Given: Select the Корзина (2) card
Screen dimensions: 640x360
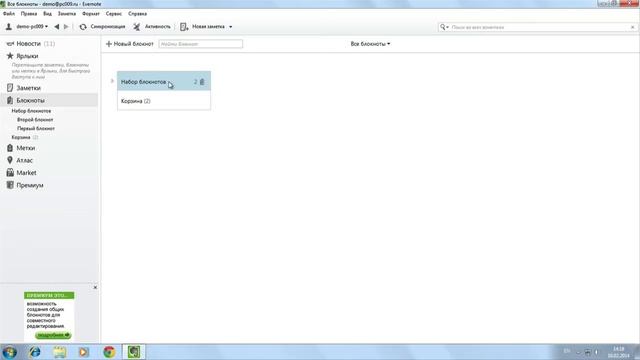Looking at the screenshot, I should [164, 101].
